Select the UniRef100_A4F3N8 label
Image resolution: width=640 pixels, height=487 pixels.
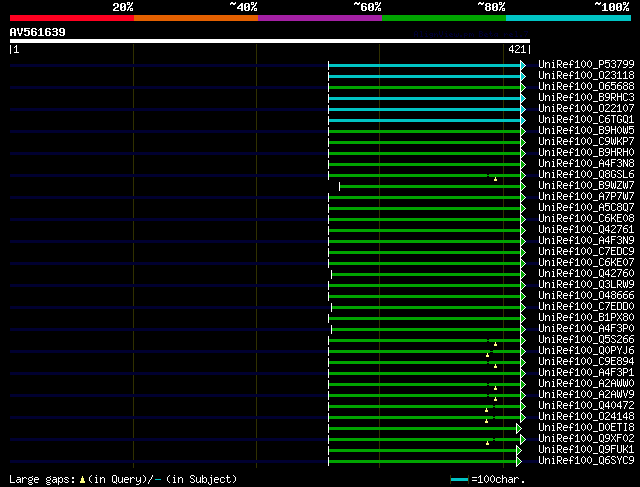[586, 164]
